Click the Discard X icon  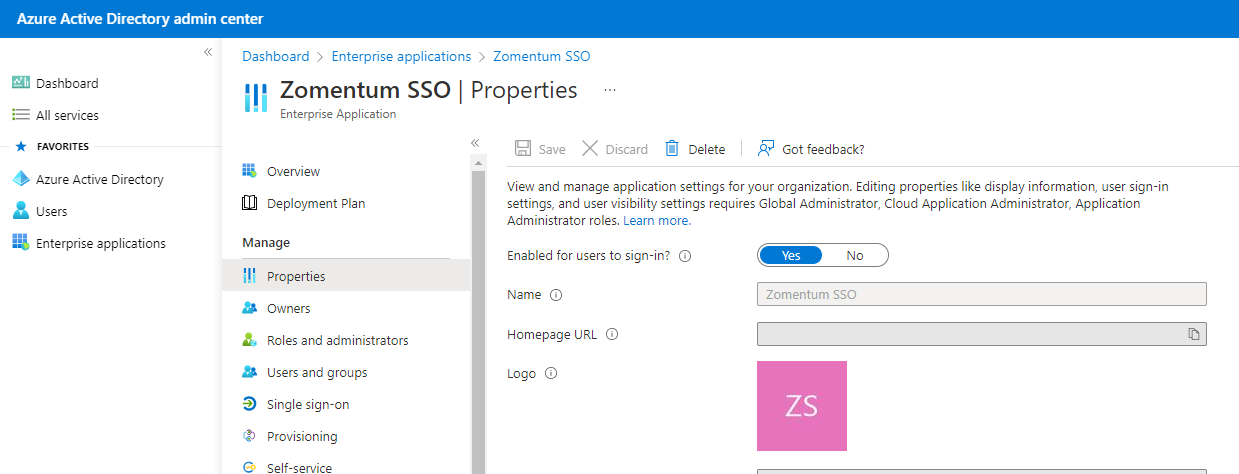pos(590,149)
